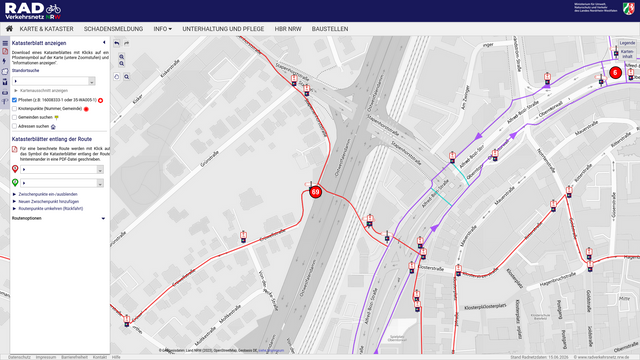The width and height of the screenshot is (640, 360).
Task: Enable the Adressen suchen checkbox
Action: point(14,126)
